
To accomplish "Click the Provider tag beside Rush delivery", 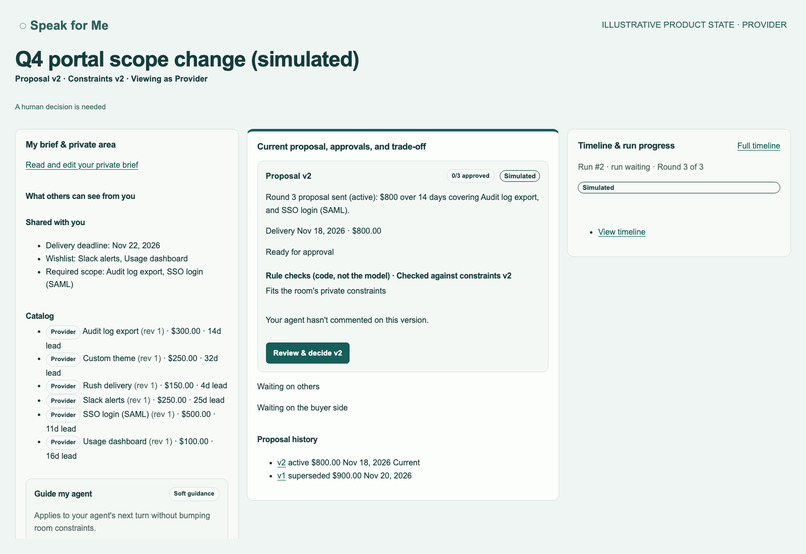I will [63, 386].
